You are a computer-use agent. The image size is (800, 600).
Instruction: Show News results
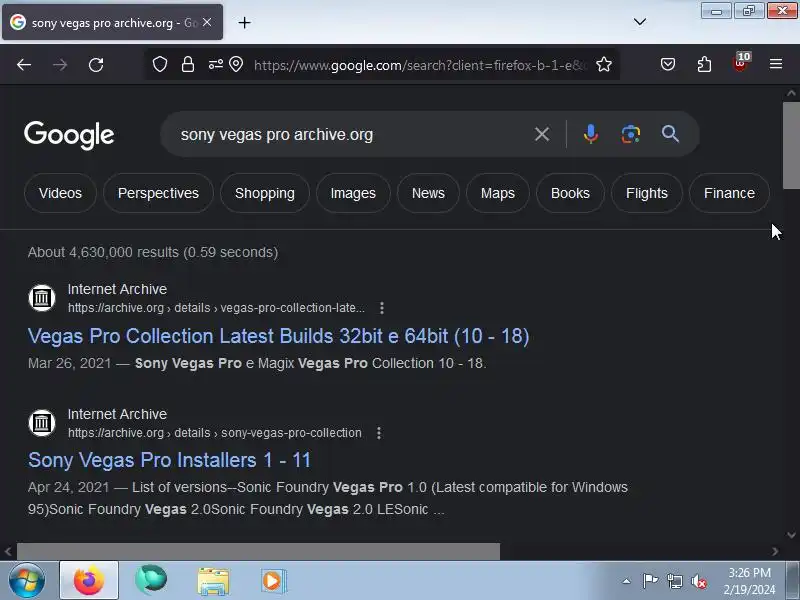point(428,193)
